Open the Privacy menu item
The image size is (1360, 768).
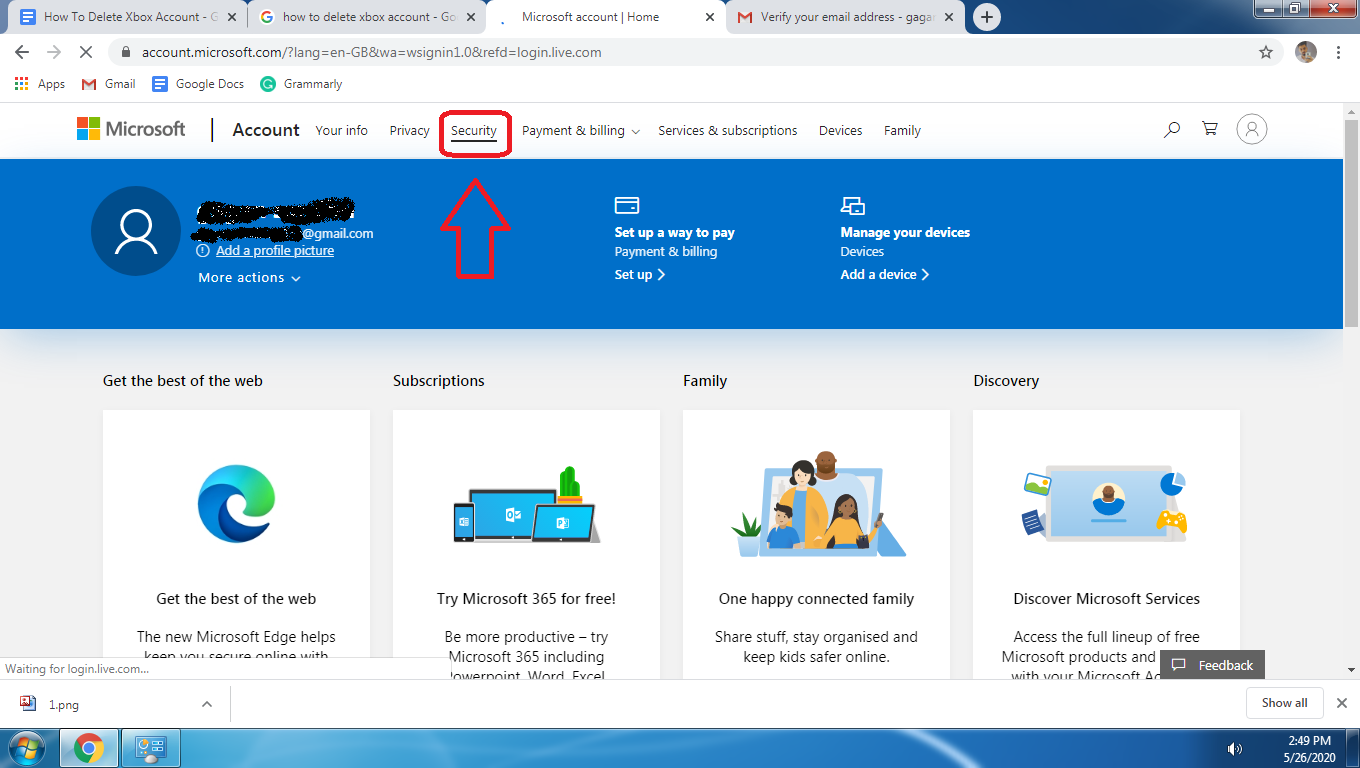coord(409,130)
